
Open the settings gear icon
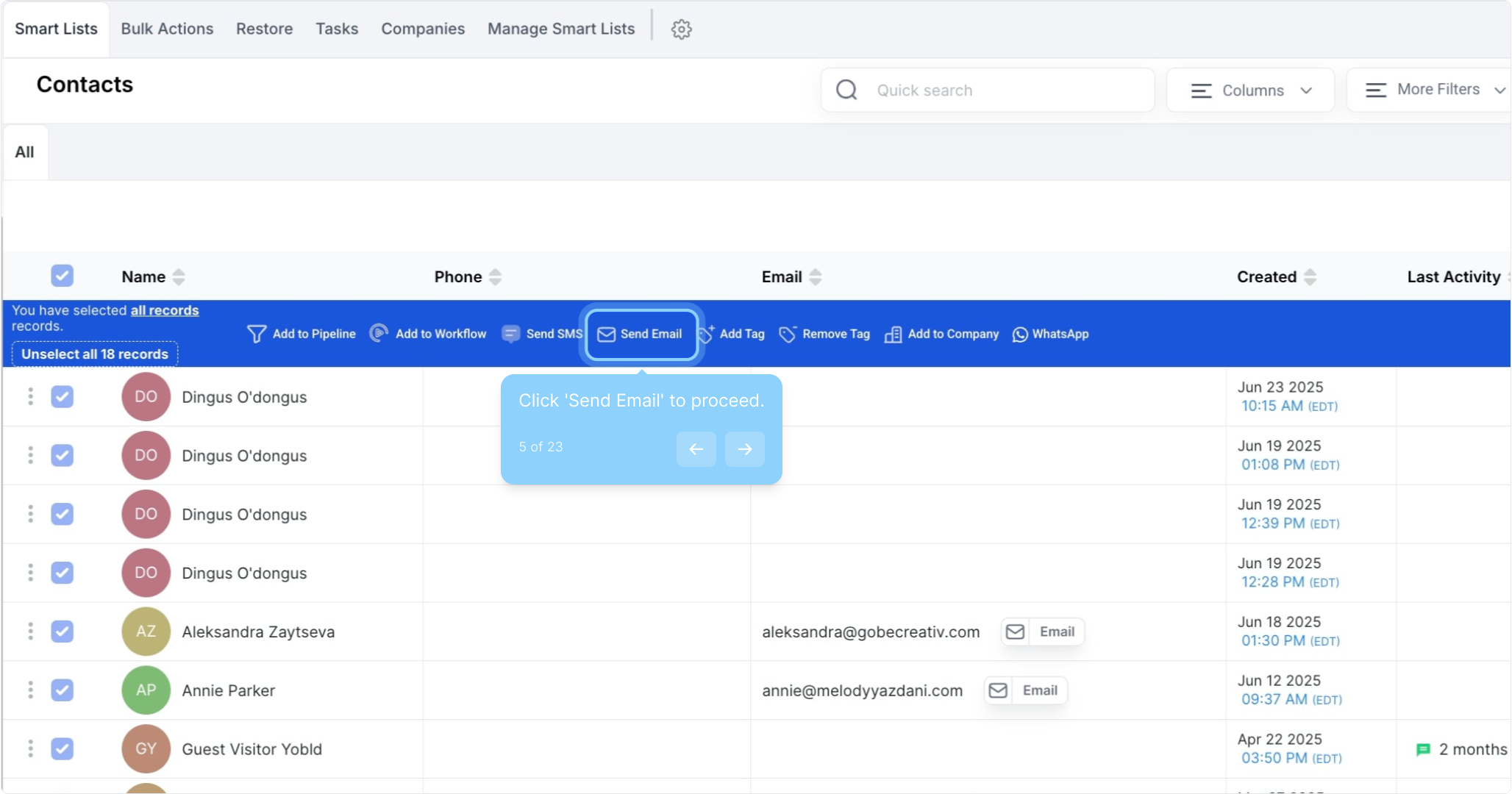coord(681,29)
